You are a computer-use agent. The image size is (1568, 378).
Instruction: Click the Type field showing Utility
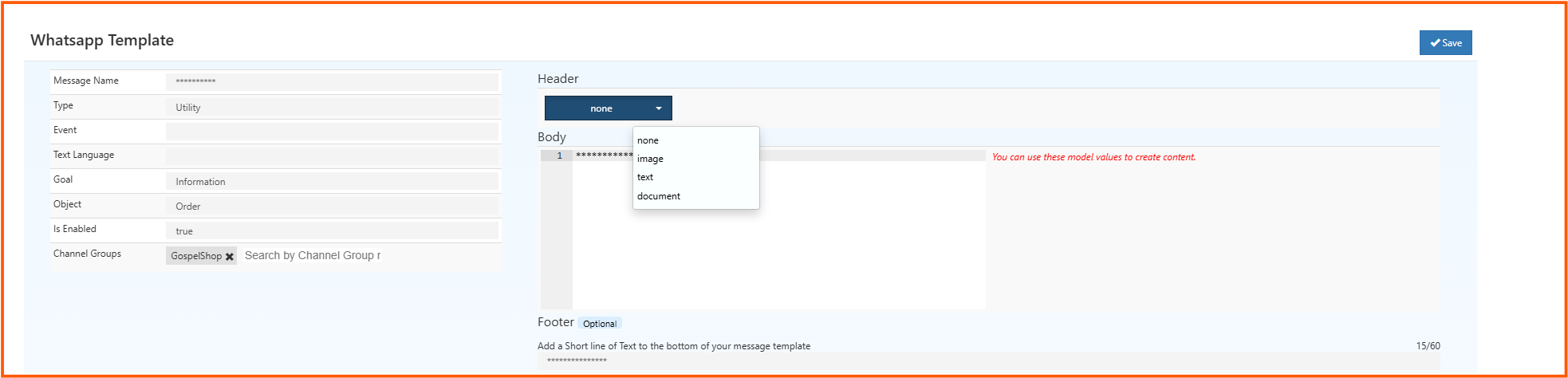click(332, 107)
